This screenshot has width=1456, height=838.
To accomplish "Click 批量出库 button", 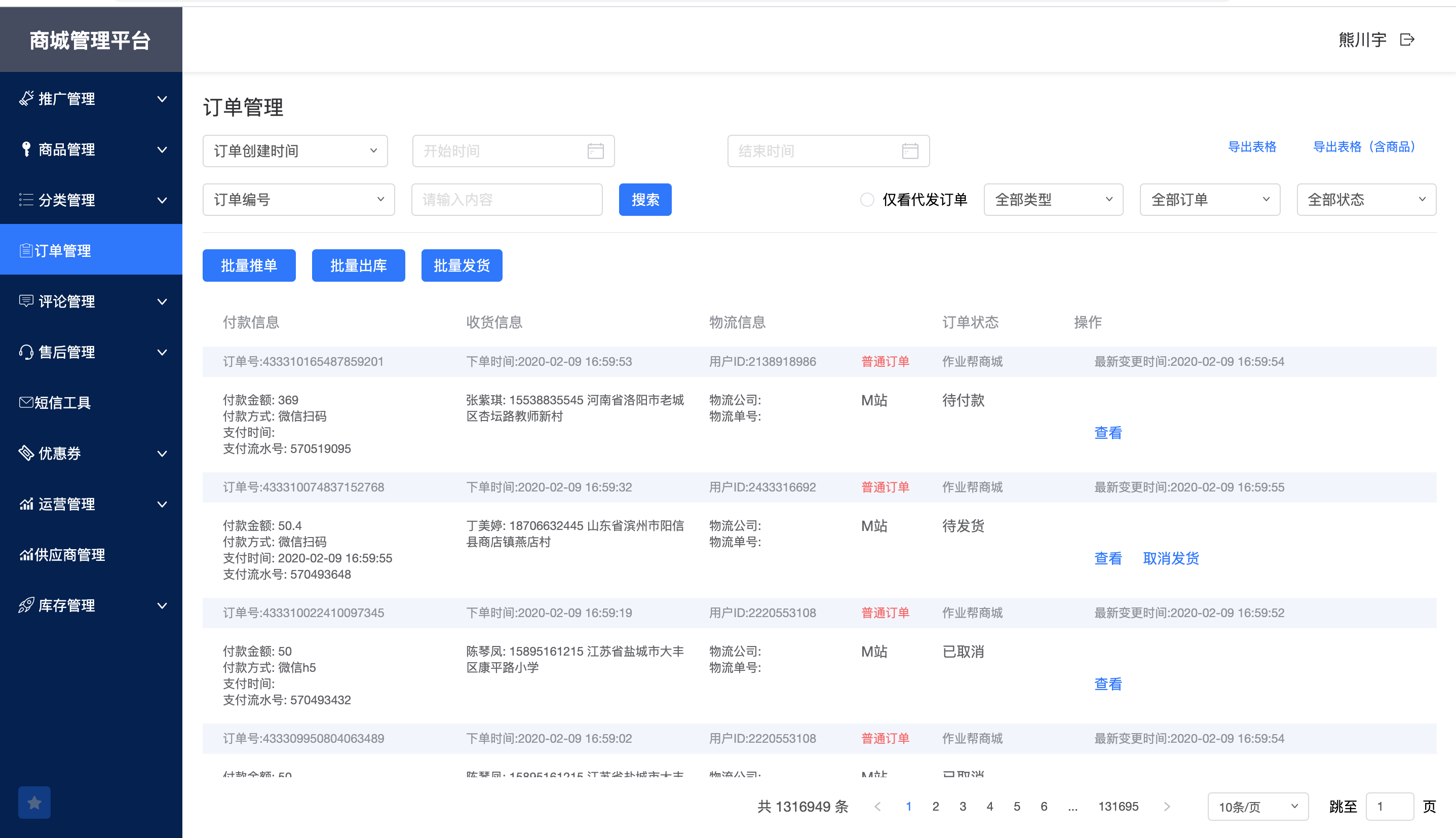I will [359, 265].
